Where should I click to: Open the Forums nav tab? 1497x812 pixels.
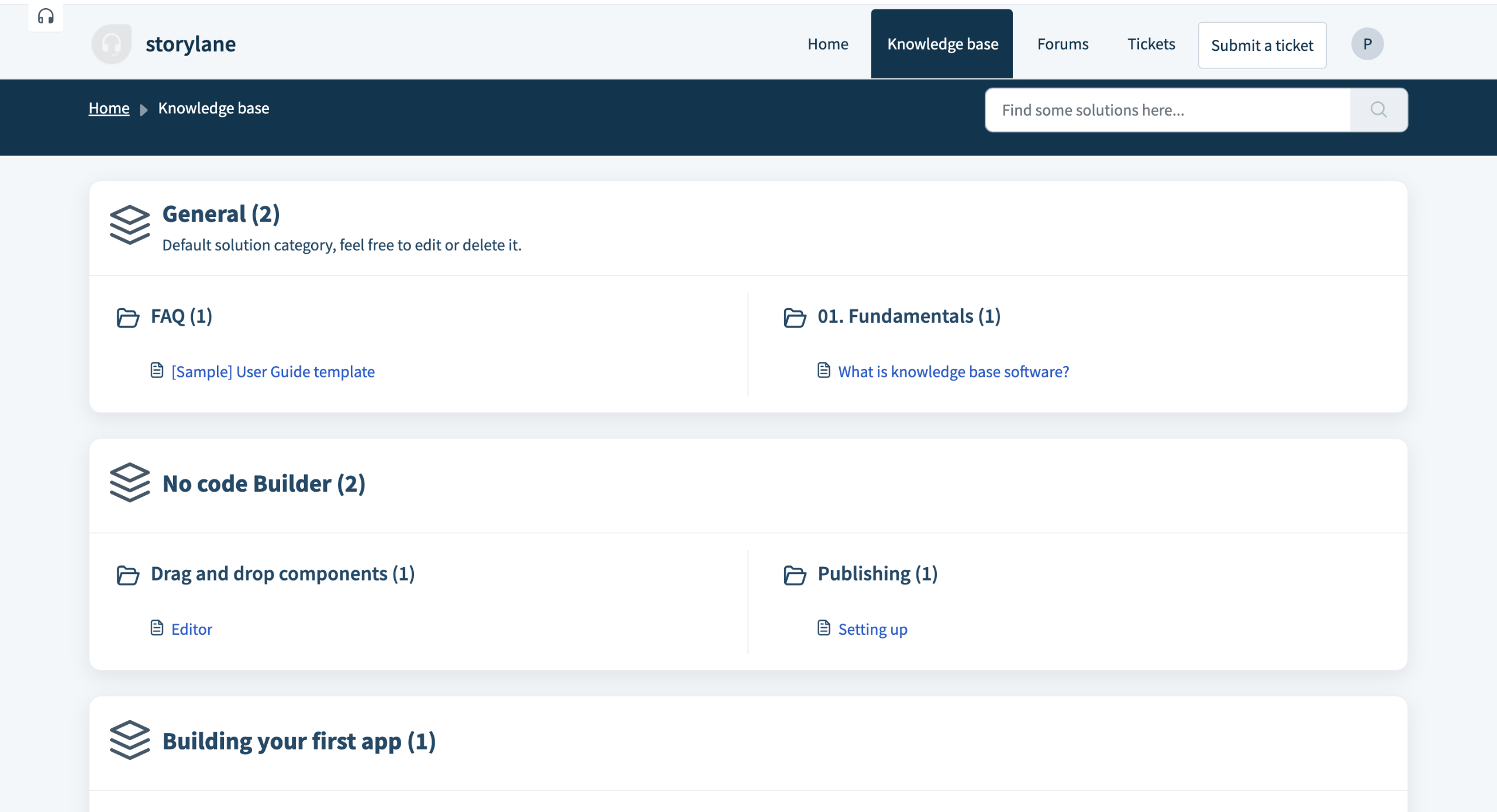click(1063, 44)
